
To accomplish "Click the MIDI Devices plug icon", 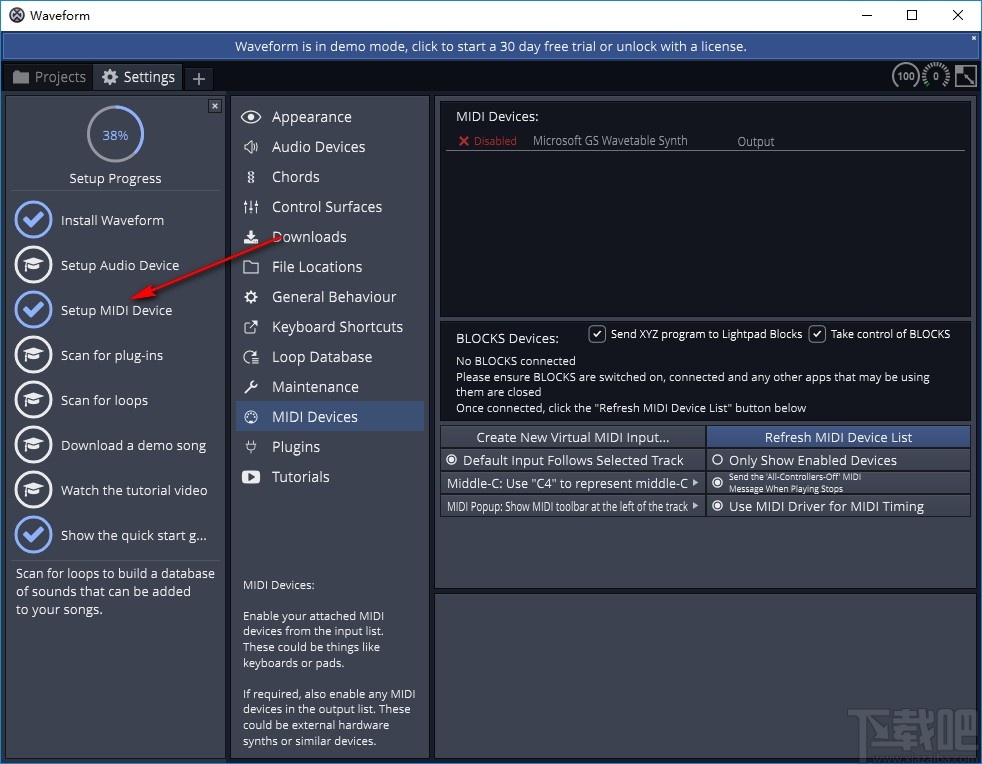I will (x=251, y=417).
